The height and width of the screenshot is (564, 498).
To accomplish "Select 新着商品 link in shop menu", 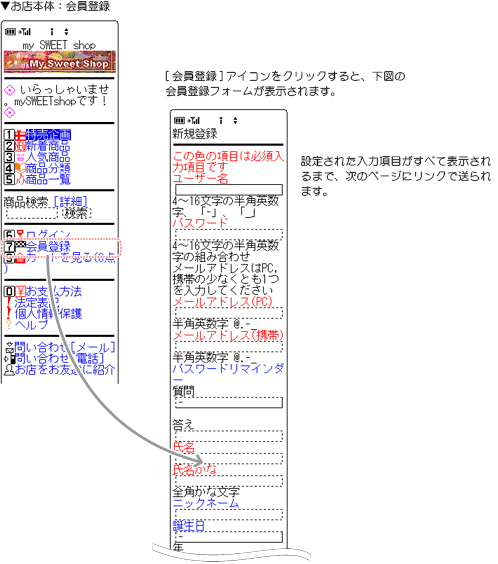I will [x=48, y=146].
